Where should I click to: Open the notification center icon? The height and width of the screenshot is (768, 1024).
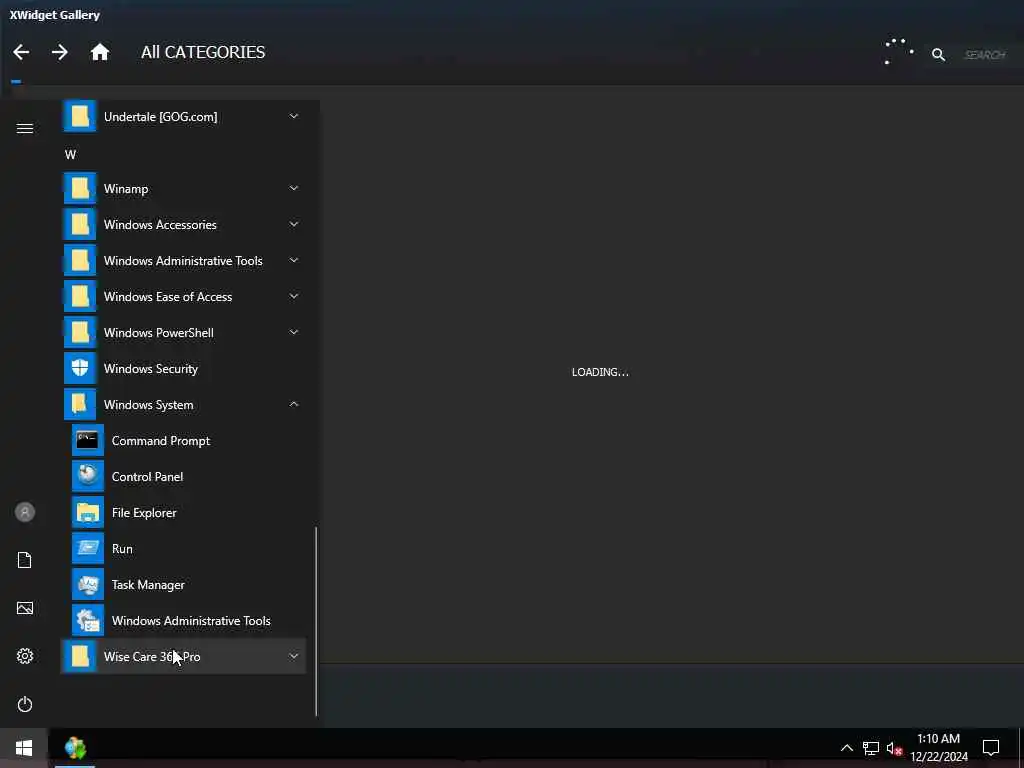point(991,748)
